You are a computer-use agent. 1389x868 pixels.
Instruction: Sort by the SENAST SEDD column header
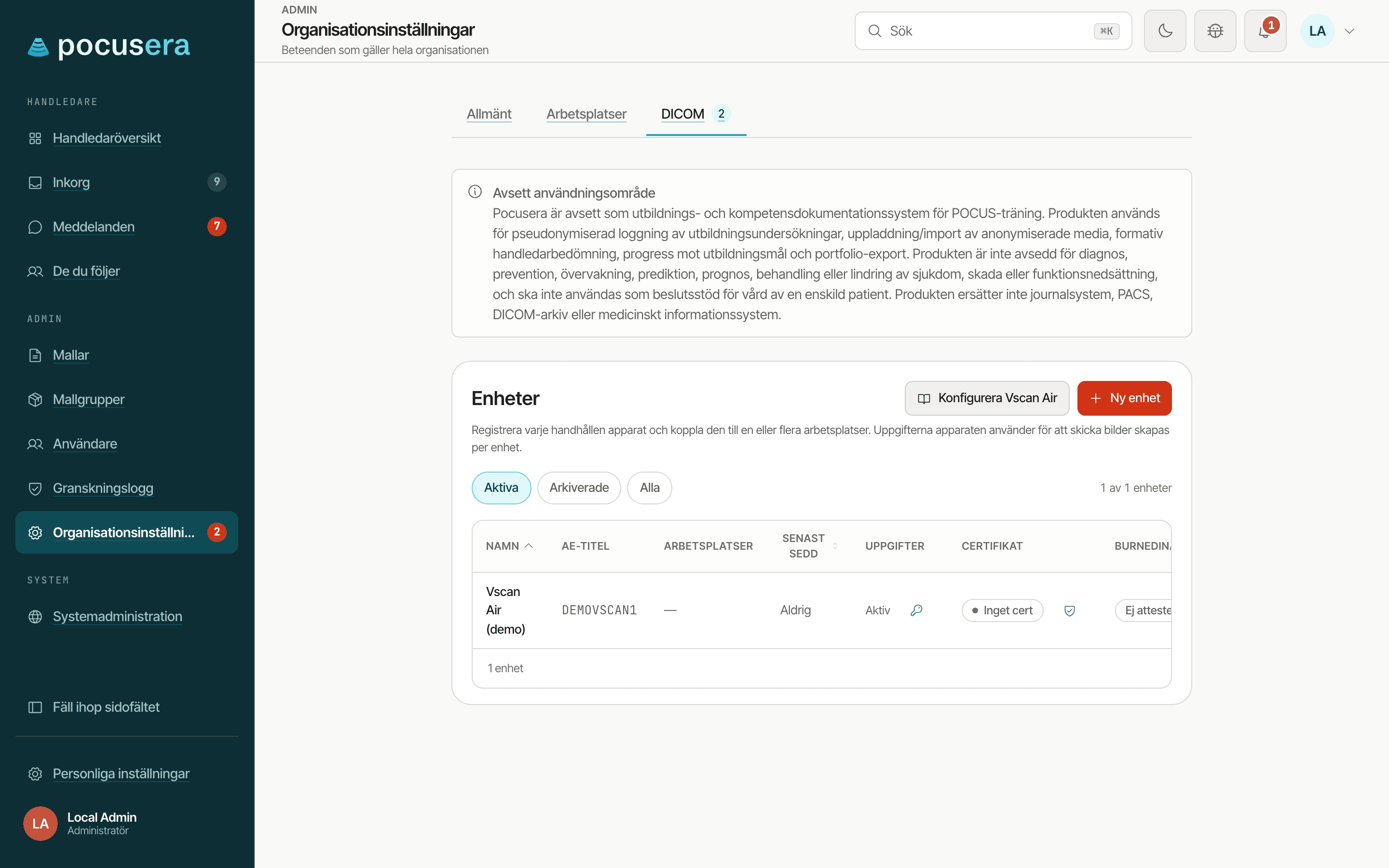click(x=809, y=546)
